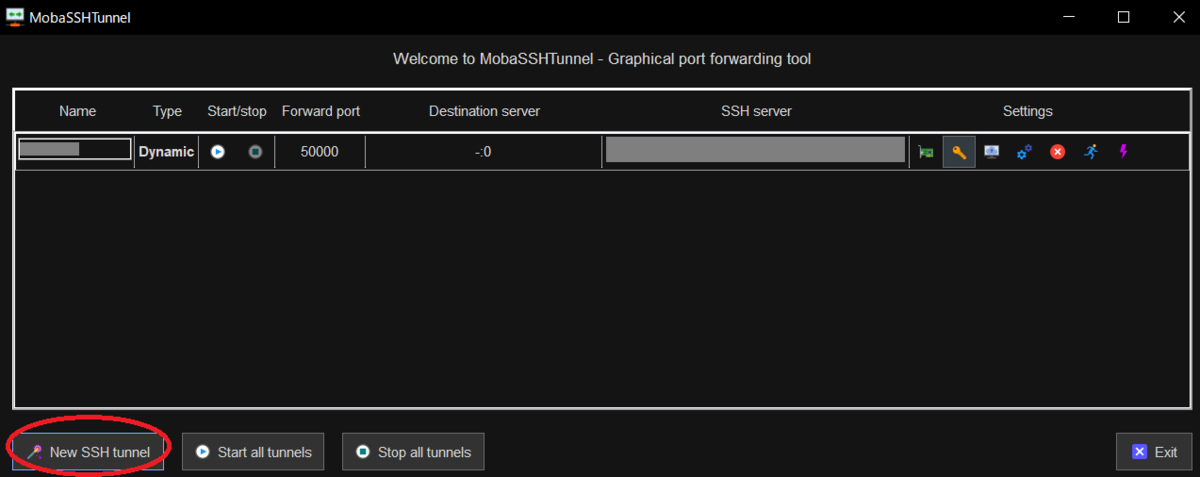Maximize the MobaSSHTunnel window
Image resolution: width=1200 pixels, height=477 pixels.
pyautogui.click(x=1123, y=17)
